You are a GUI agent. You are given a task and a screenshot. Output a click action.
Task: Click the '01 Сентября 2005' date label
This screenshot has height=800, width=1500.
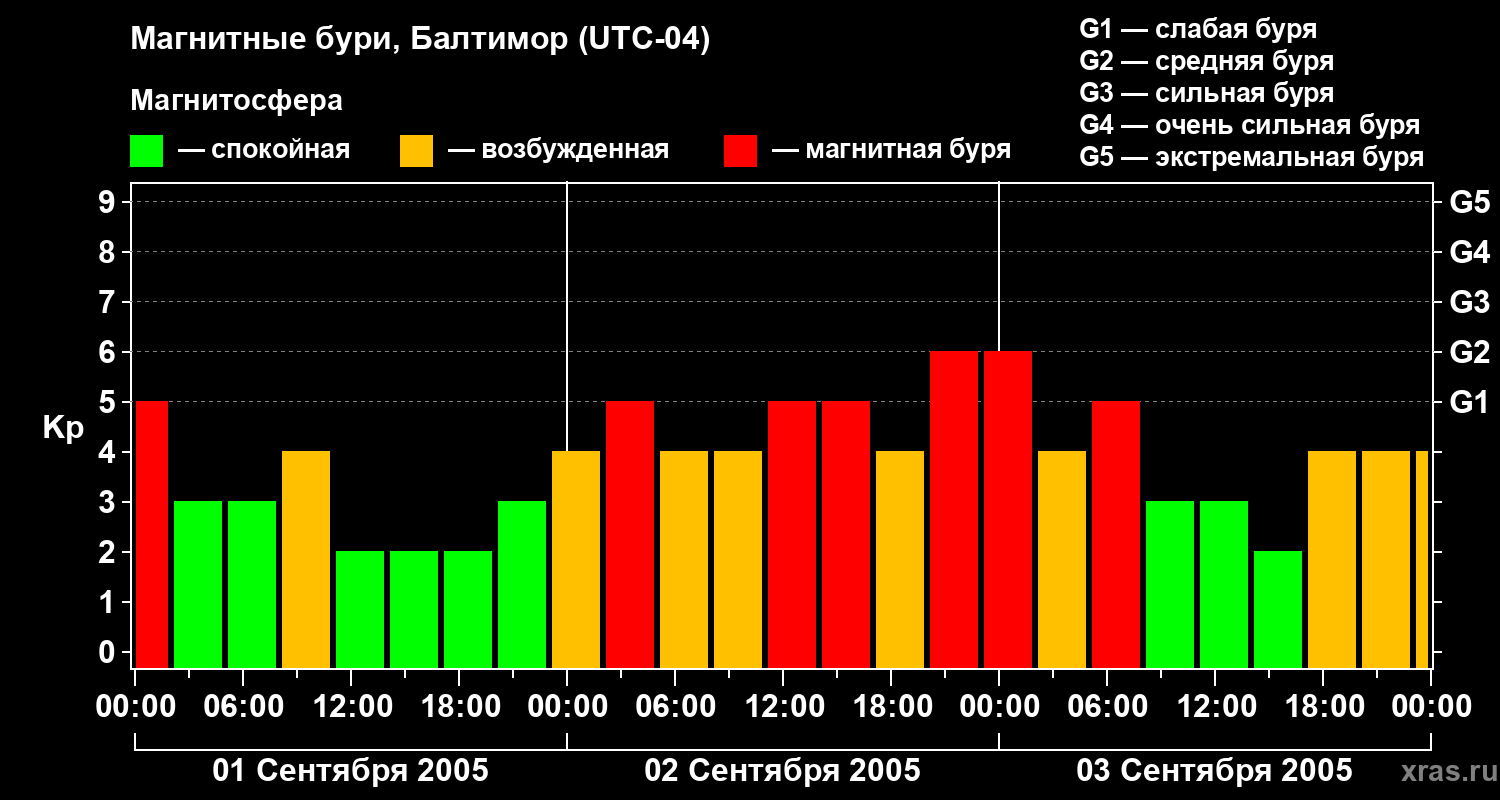click(x=351, y=771)
